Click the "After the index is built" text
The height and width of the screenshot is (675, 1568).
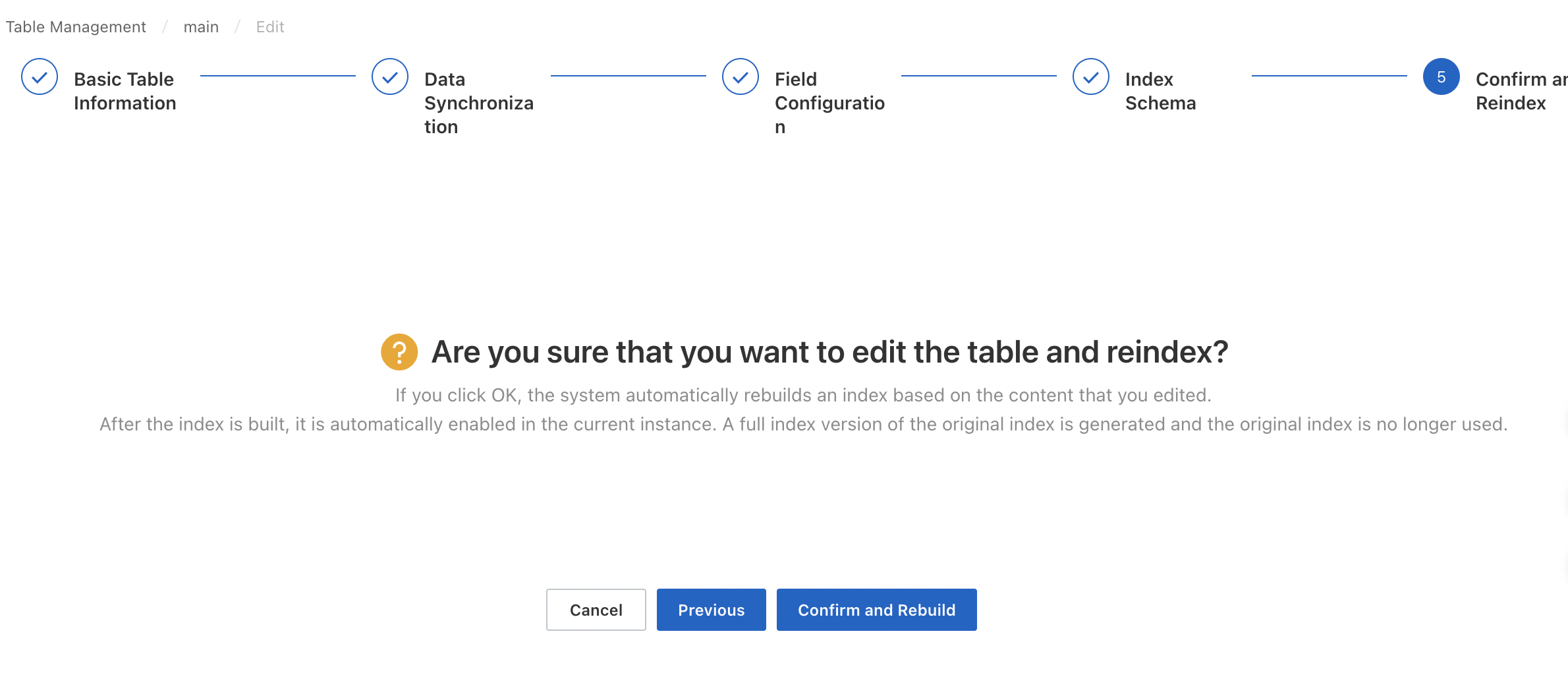[803, 425]
